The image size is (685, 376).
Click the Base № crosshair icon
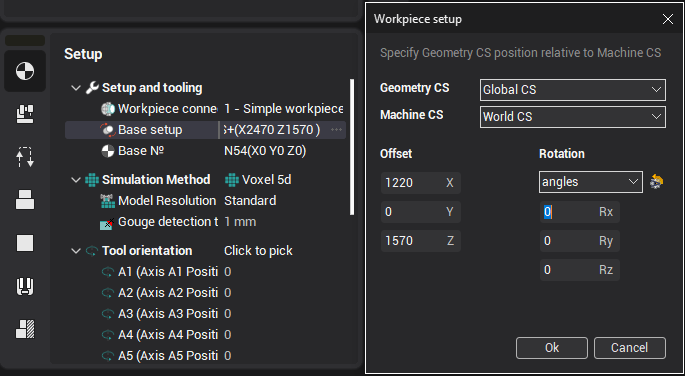(x=107, y=151)
